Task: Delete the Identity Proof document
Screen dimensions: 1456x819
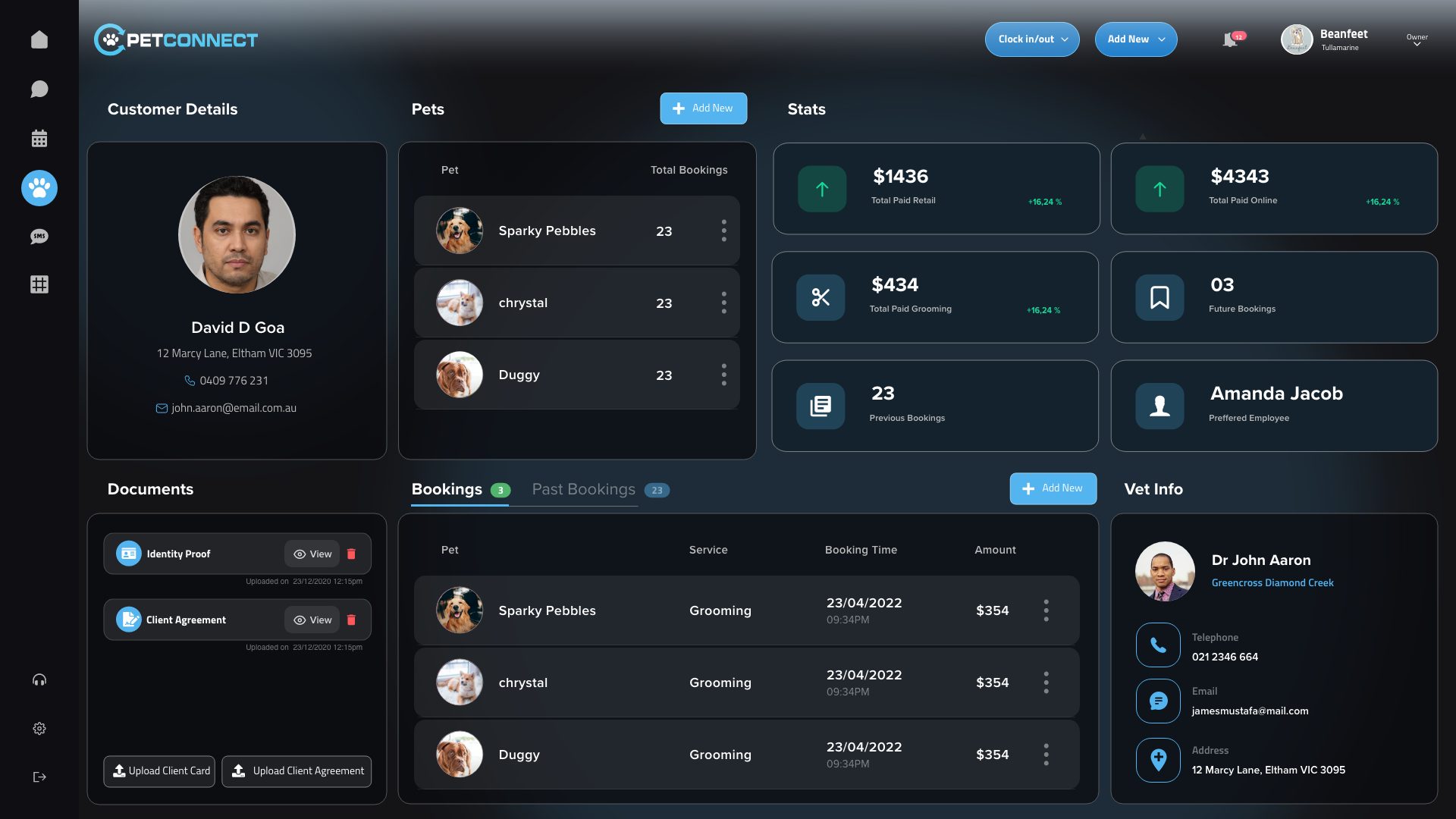Action: 351,554
